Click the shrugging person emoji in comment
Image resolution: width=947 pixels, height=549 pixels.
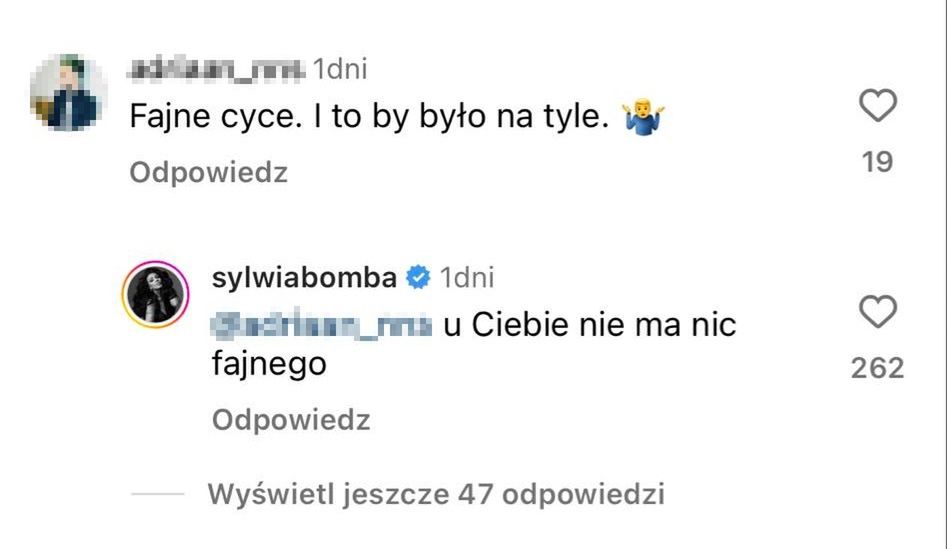[643, 119]
